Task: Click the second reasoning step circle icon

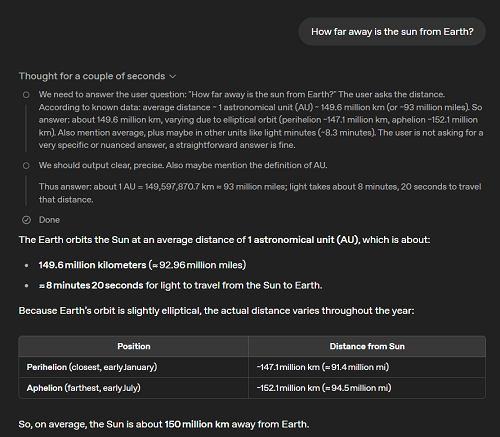Action: pyautogui.click(x=26, y=166)
